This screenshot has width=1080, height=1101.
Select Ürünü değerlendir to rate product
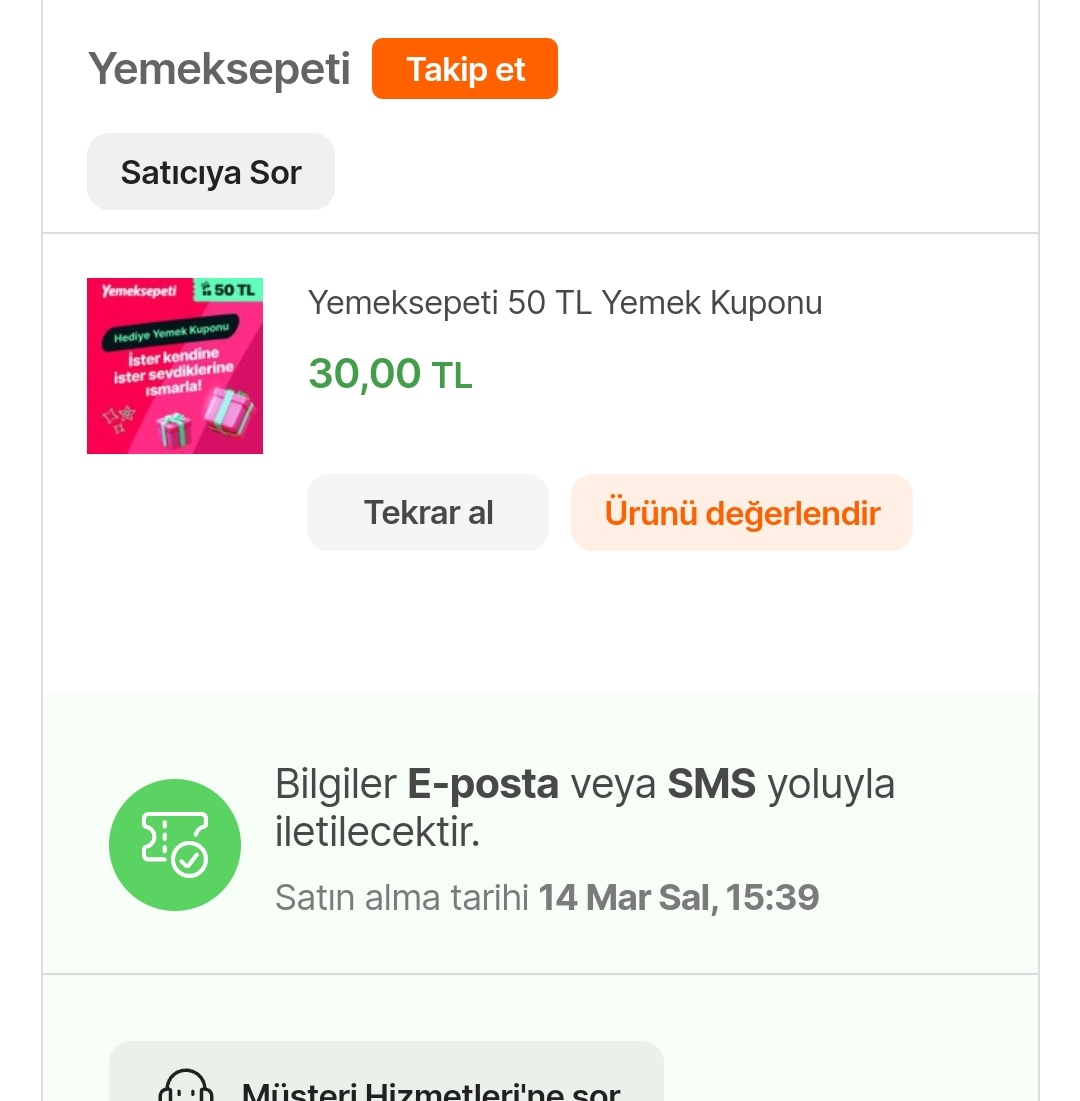click(x=741, y=513)
